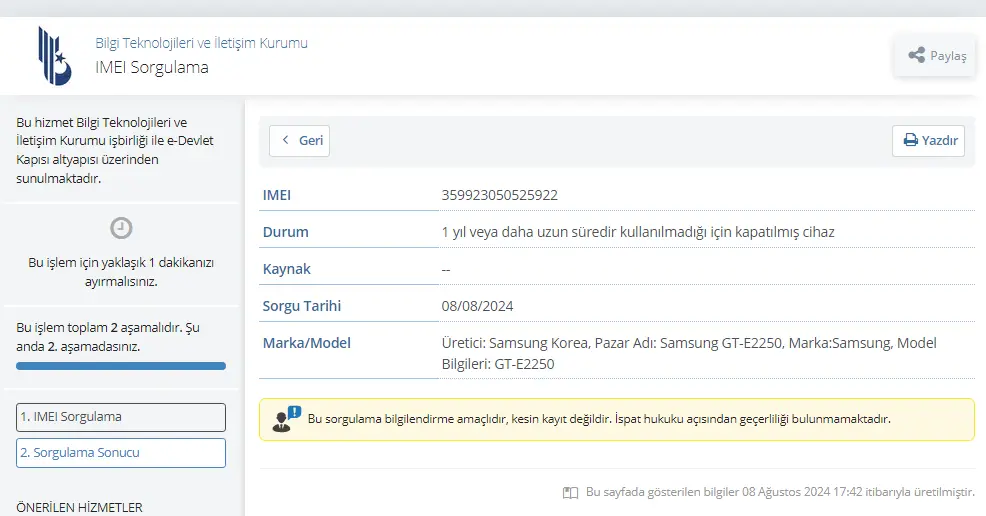Click the Samsung GT-E2250 model details text
Viewport: 986px width, 516px height.
(689, 353)
